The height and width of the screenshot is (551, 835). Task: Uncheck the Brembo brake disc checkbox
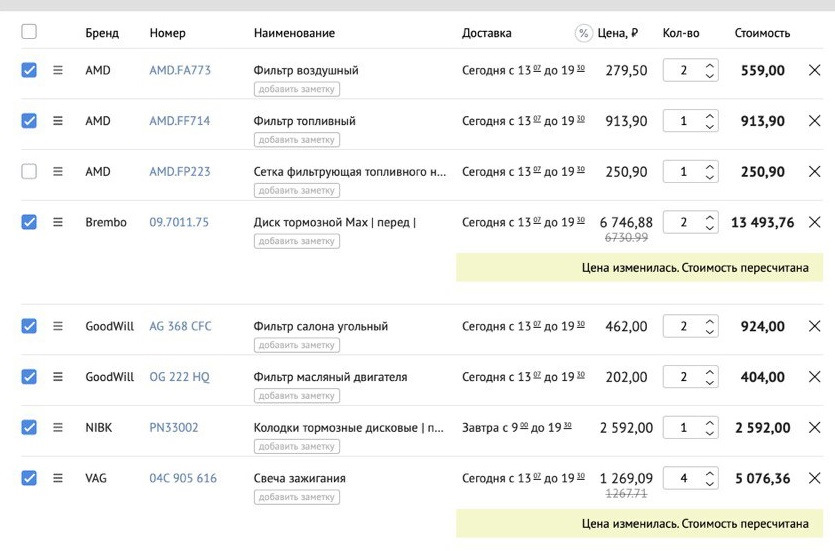coord(29,222)
